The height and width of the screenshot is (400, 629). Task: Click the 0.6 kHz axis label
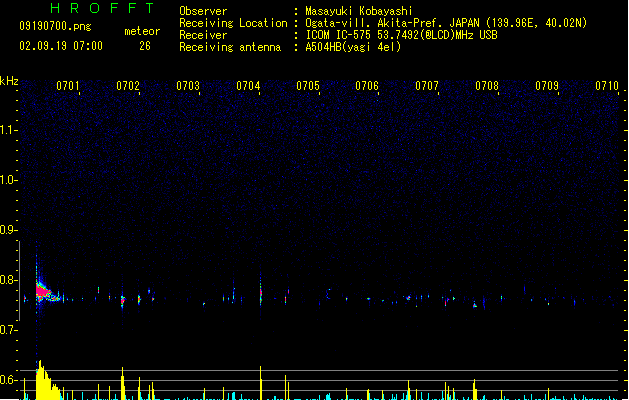(8, 380)
